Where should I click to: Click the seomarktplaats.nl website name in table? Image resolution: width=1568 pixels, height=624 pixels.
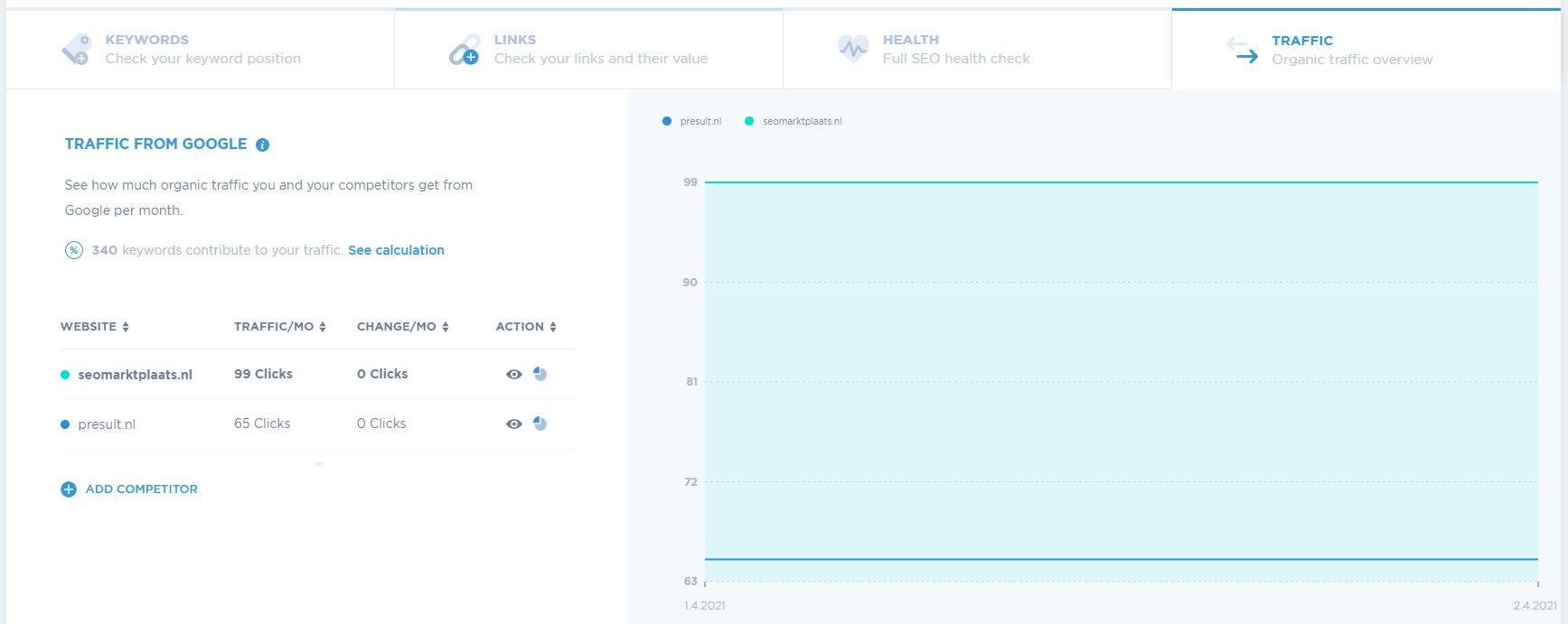135,375
